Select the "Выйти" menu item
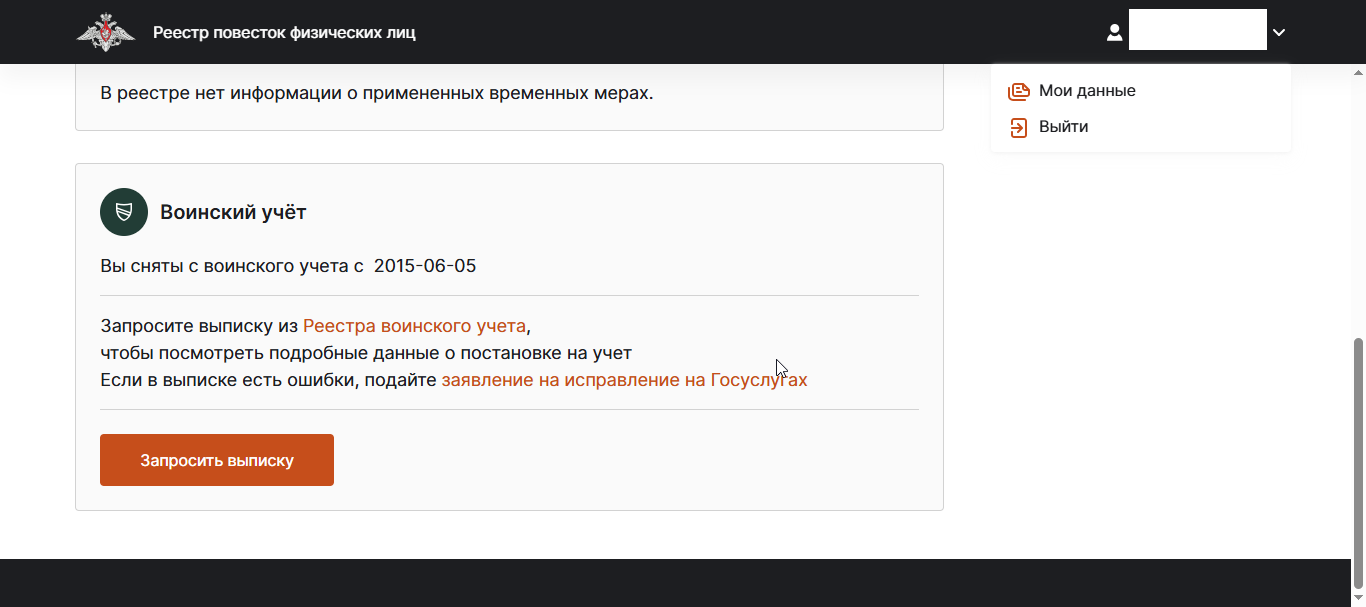 (x=1063, y=127)
